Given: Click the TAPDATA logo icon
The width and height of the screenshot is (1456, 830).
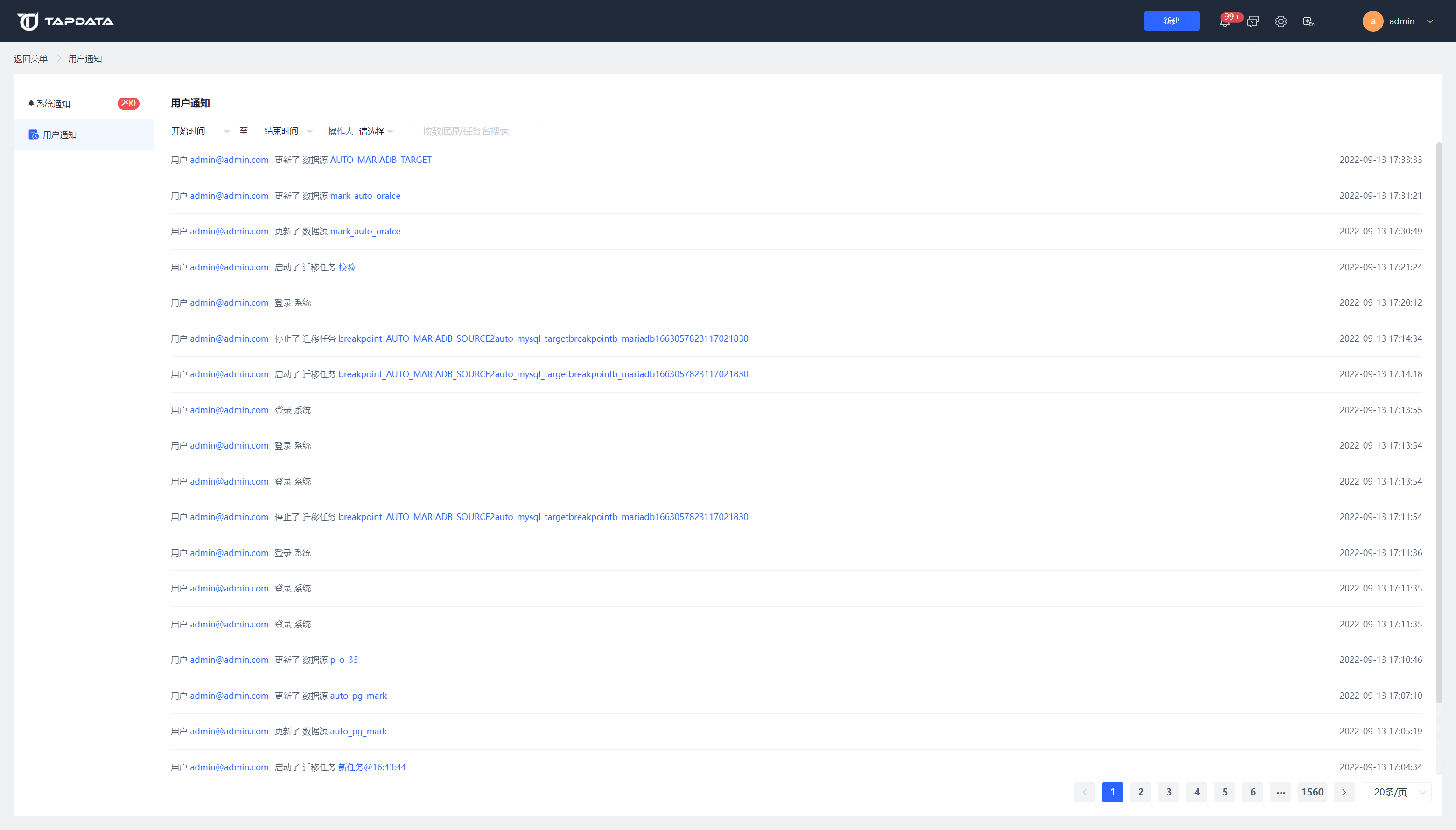Looking at the screenshot, I should [x=28, y=21].
